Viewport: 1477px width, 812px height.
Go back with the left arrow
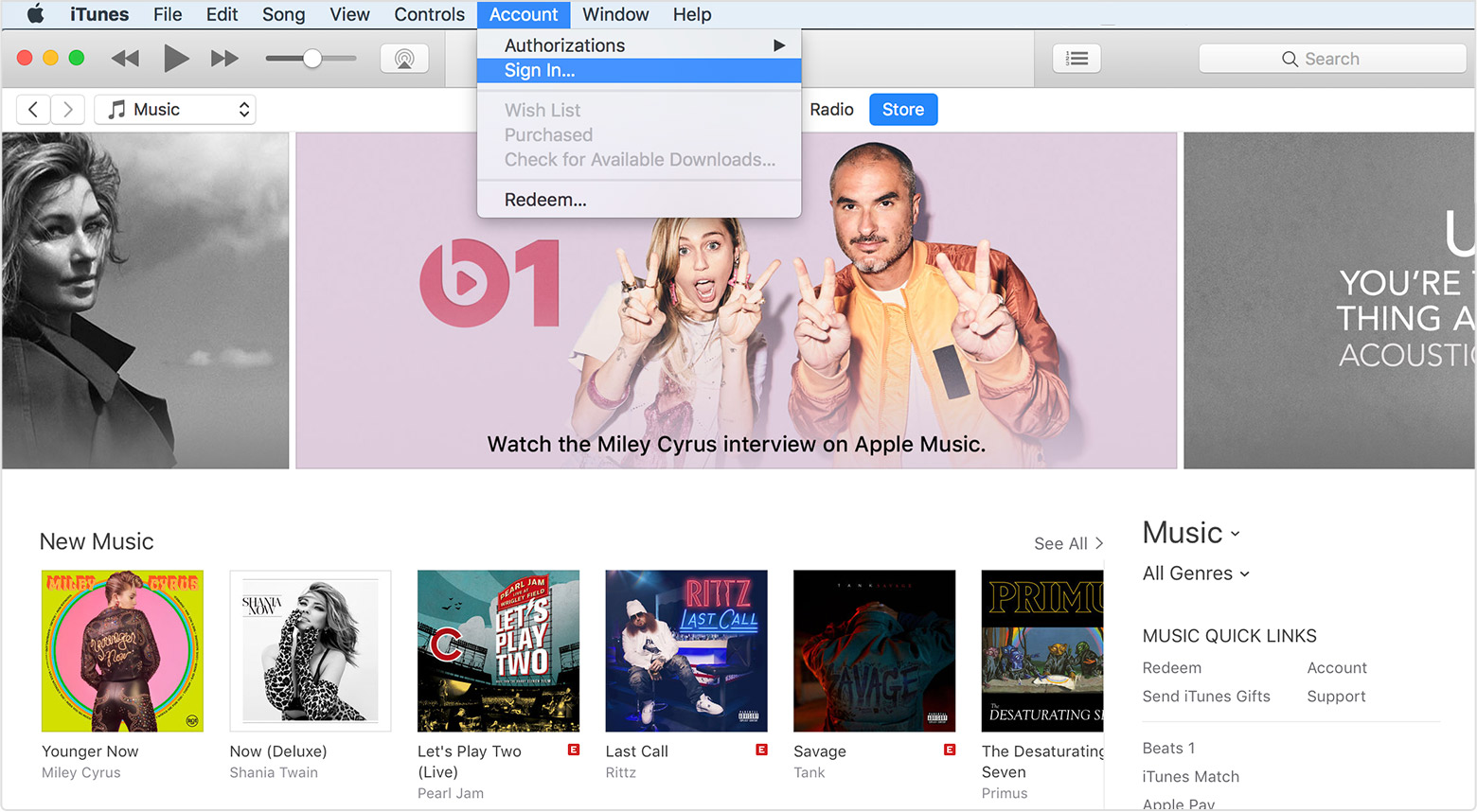pyautogui.click(x=33, y=110)
